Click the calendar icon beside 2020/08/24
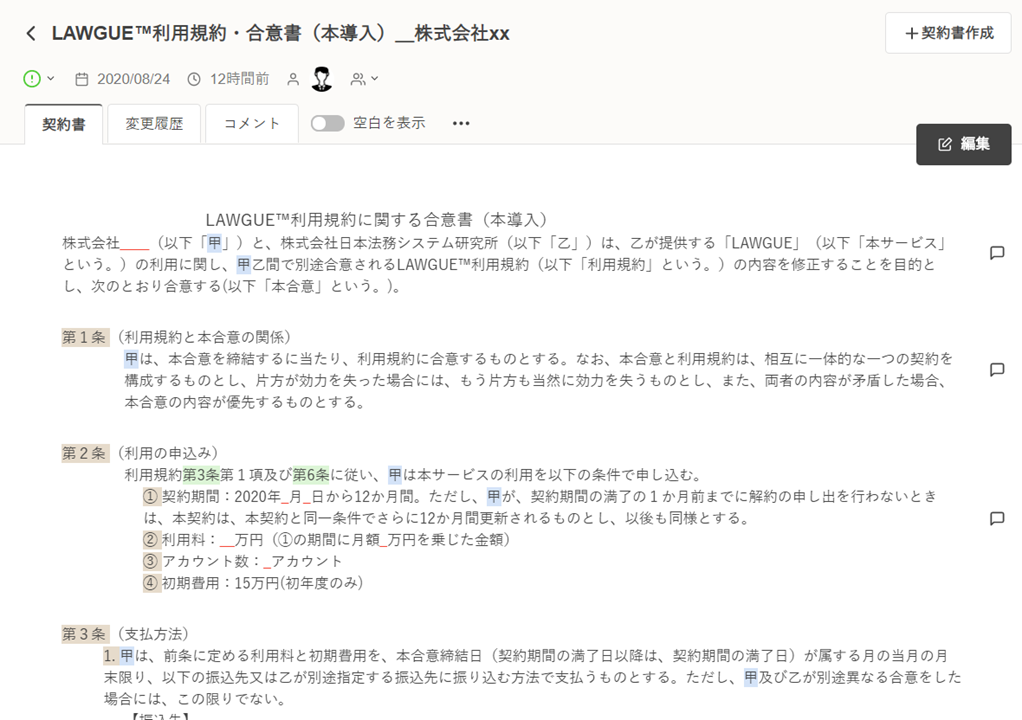 coord(82,78)
